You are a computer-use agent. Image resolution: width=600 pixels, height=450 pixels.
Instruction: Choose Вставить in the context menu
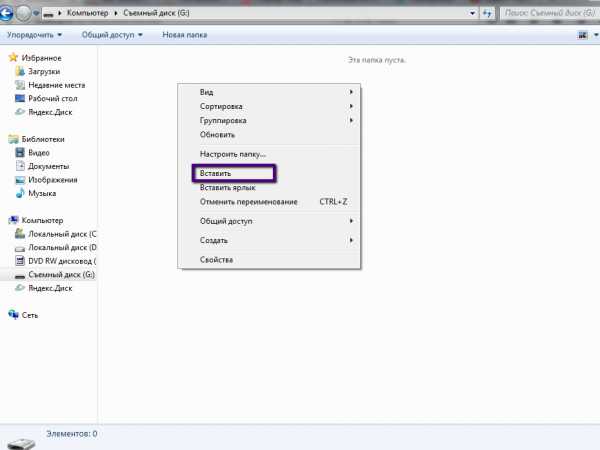point(269,173)
